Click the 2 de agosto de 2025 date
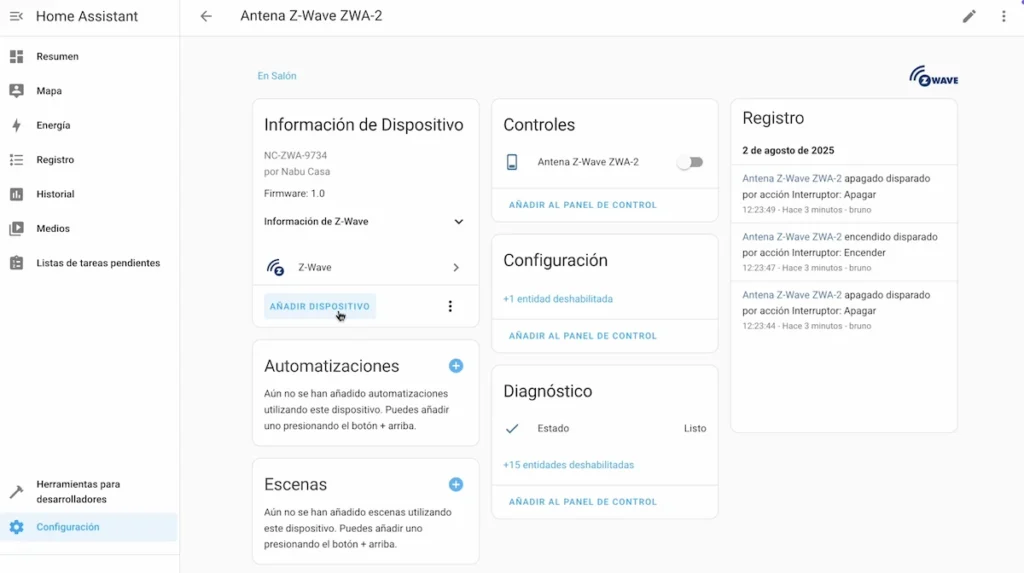 (x=788, y=150)
